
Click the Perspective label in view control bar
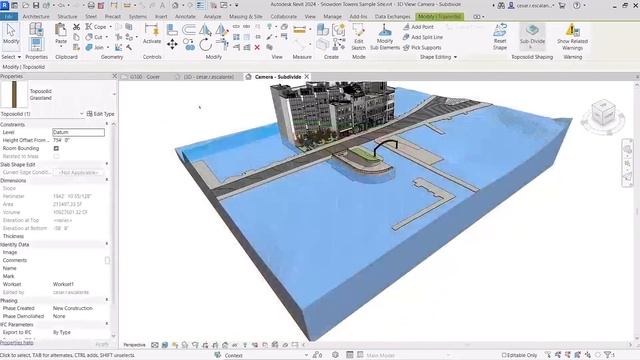(x=134, y=345)
